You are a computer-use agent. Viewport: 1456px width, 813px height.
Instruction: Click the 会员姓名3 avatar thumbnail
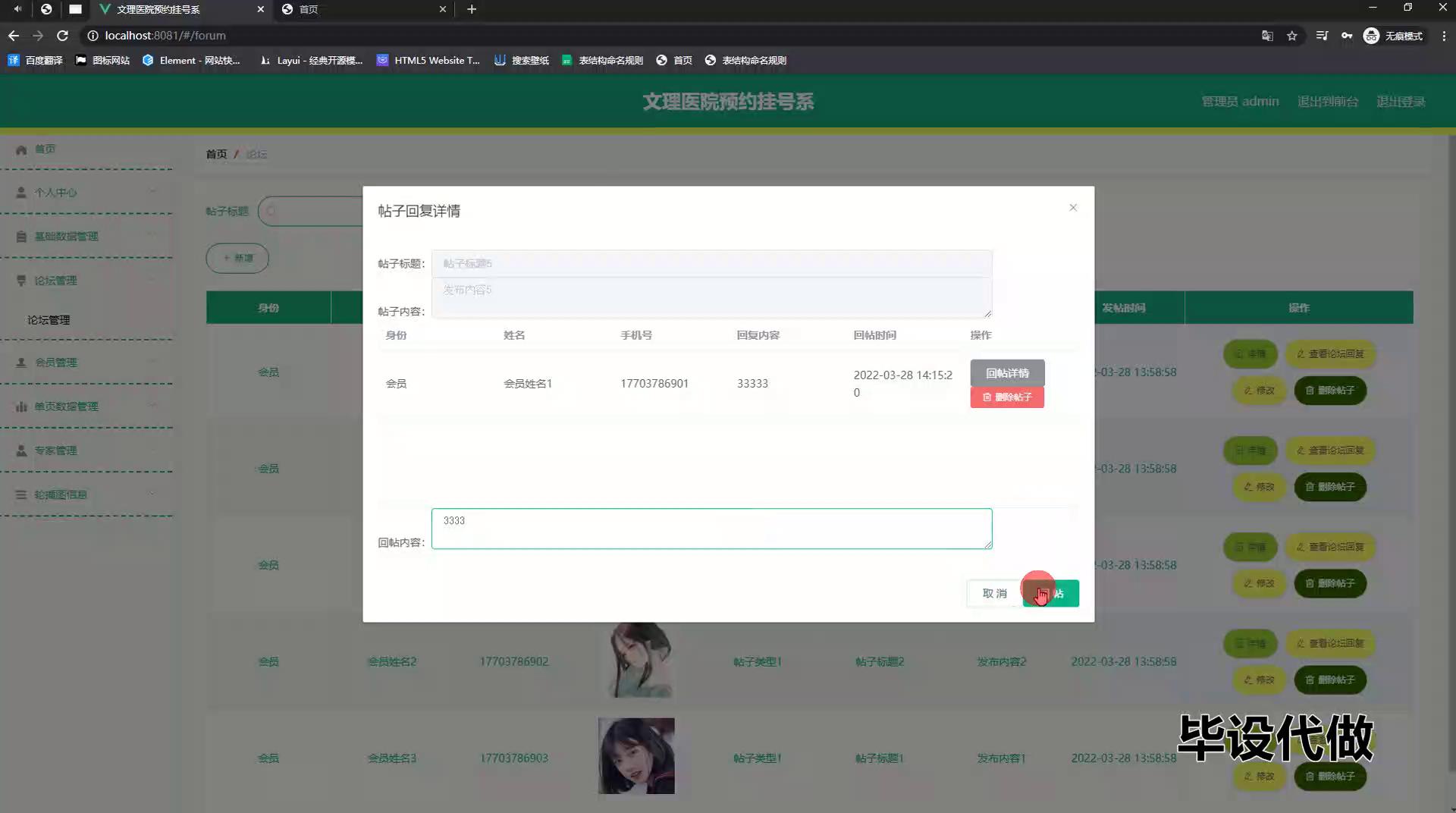635,756
